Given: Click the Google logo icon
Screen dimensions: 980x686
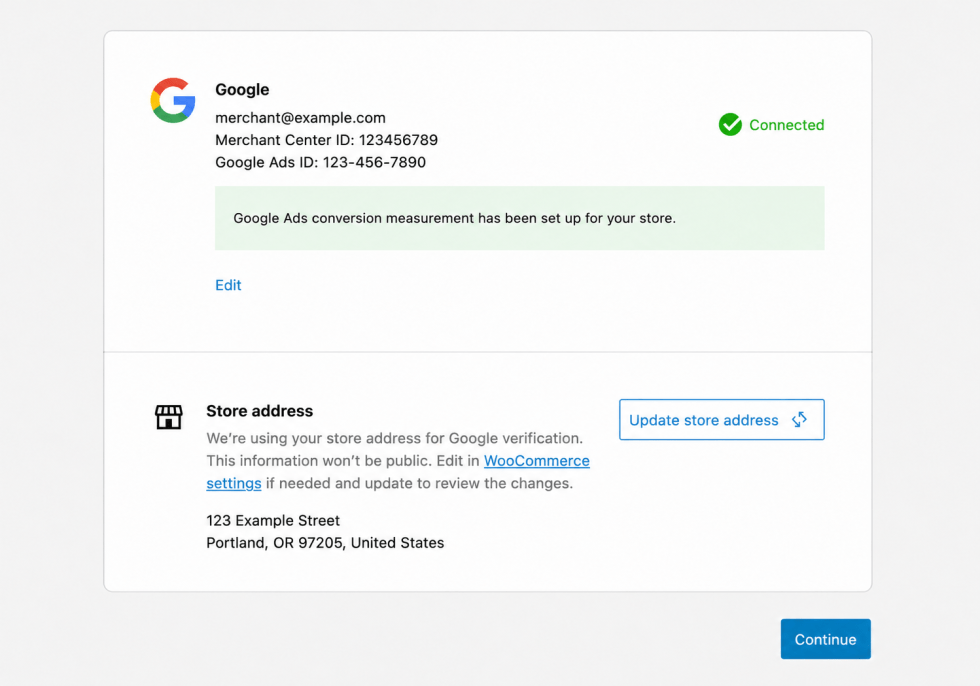Looking at the screenshot, I should tap(173, 100).
